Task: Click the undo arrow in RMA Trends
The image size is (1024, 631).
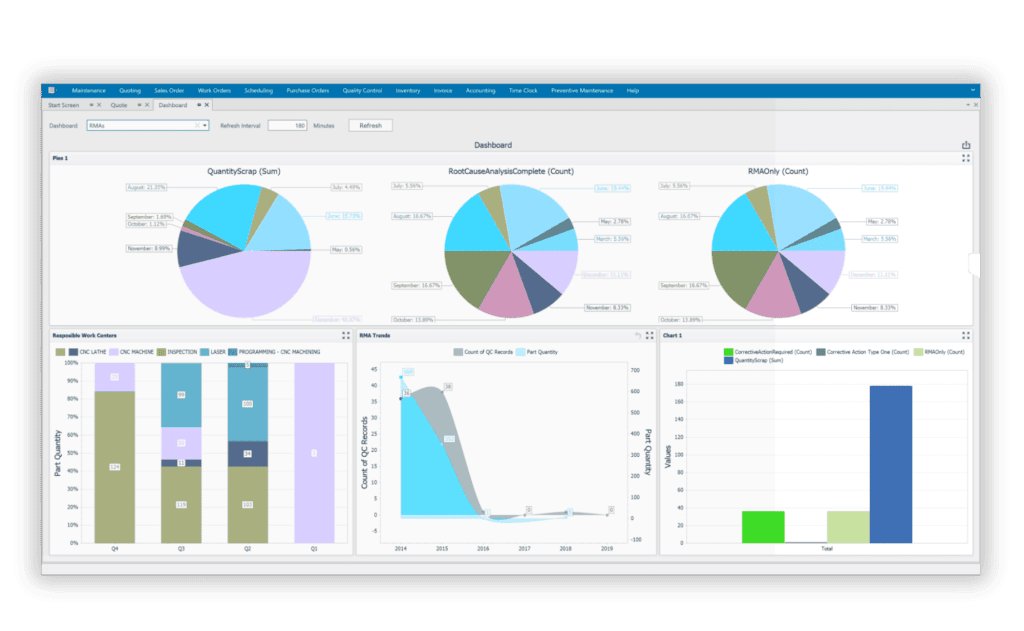Action: [x=637, y=336]
